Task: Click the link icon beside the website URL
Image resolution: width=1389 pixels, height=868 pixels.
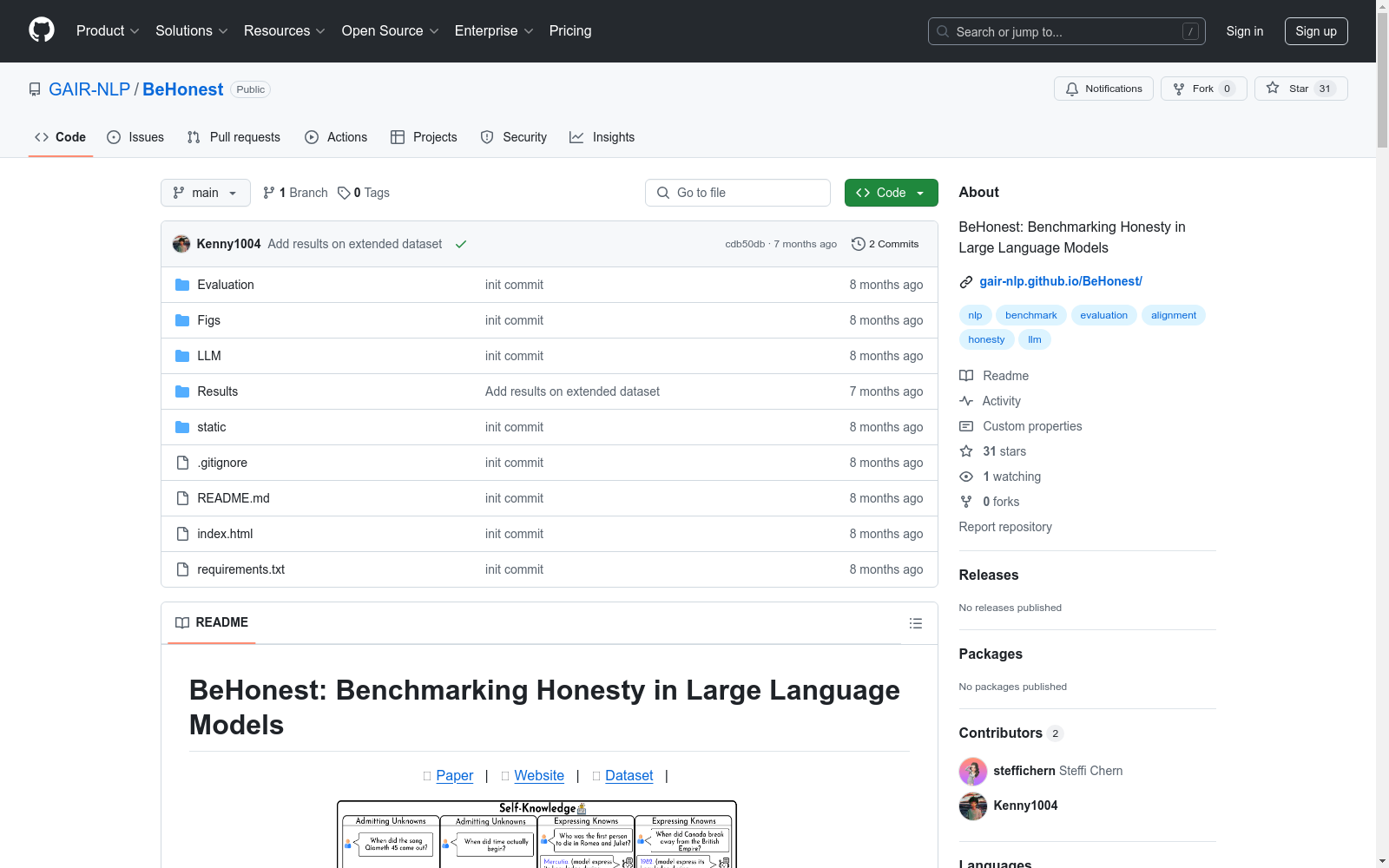Action: click(966, 282)
